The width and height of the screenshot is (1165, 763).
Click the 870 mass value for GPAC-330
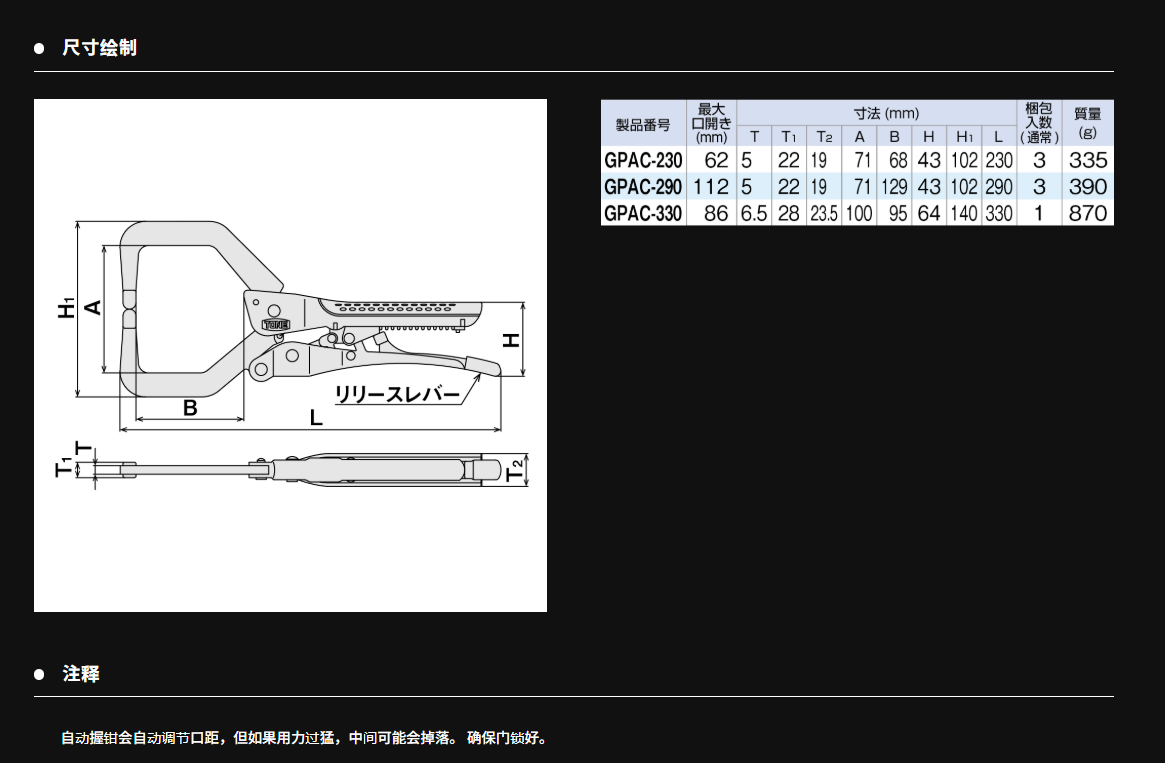pos(1087,213)
